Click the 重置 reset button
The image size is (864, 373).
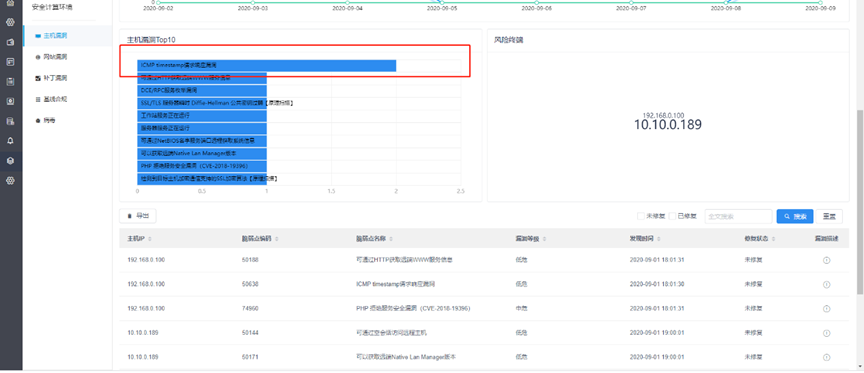coord(829,217)
